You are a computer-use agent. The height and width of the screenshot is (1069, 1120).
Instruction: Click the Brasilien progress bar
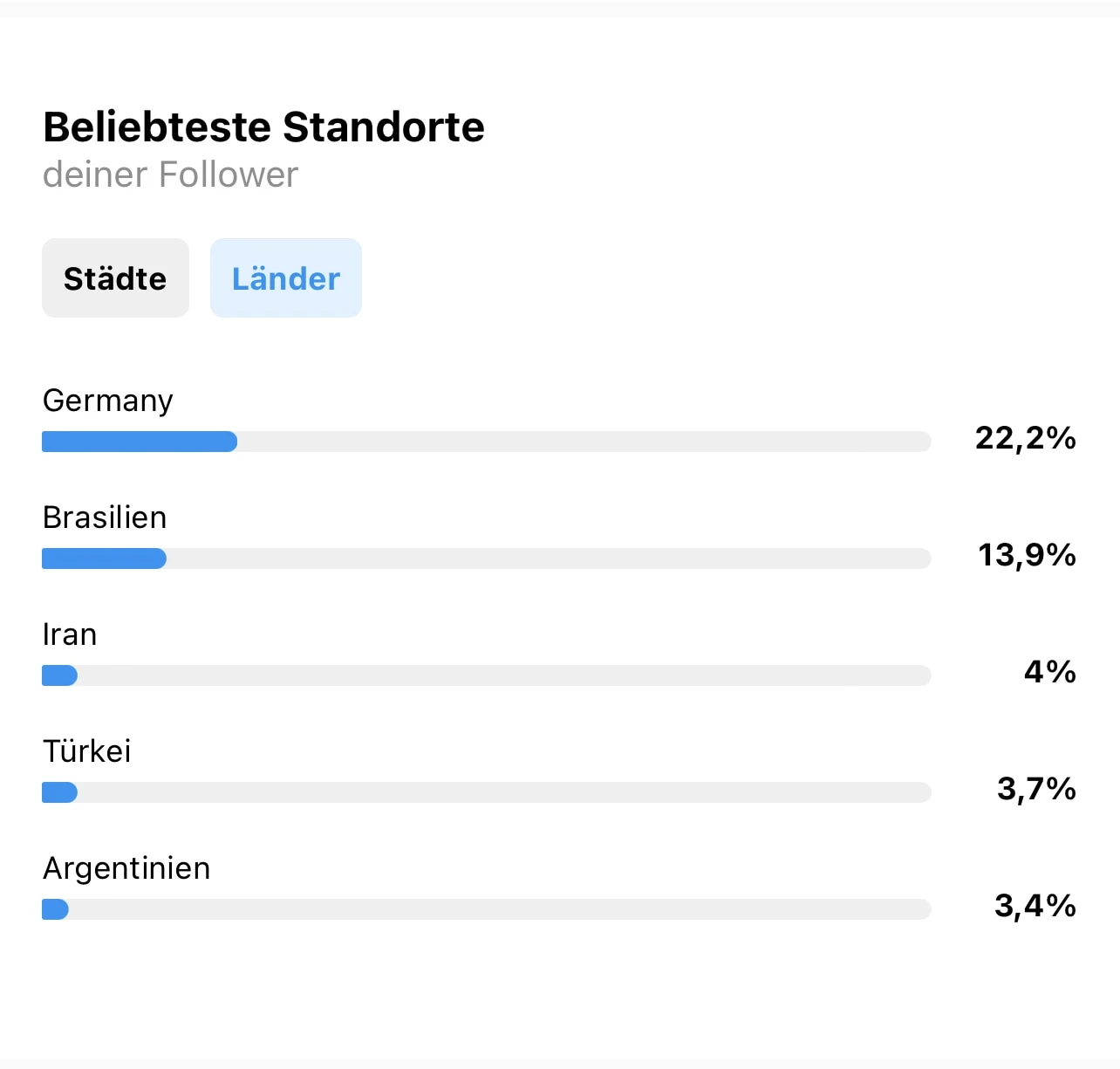point(485,558)
